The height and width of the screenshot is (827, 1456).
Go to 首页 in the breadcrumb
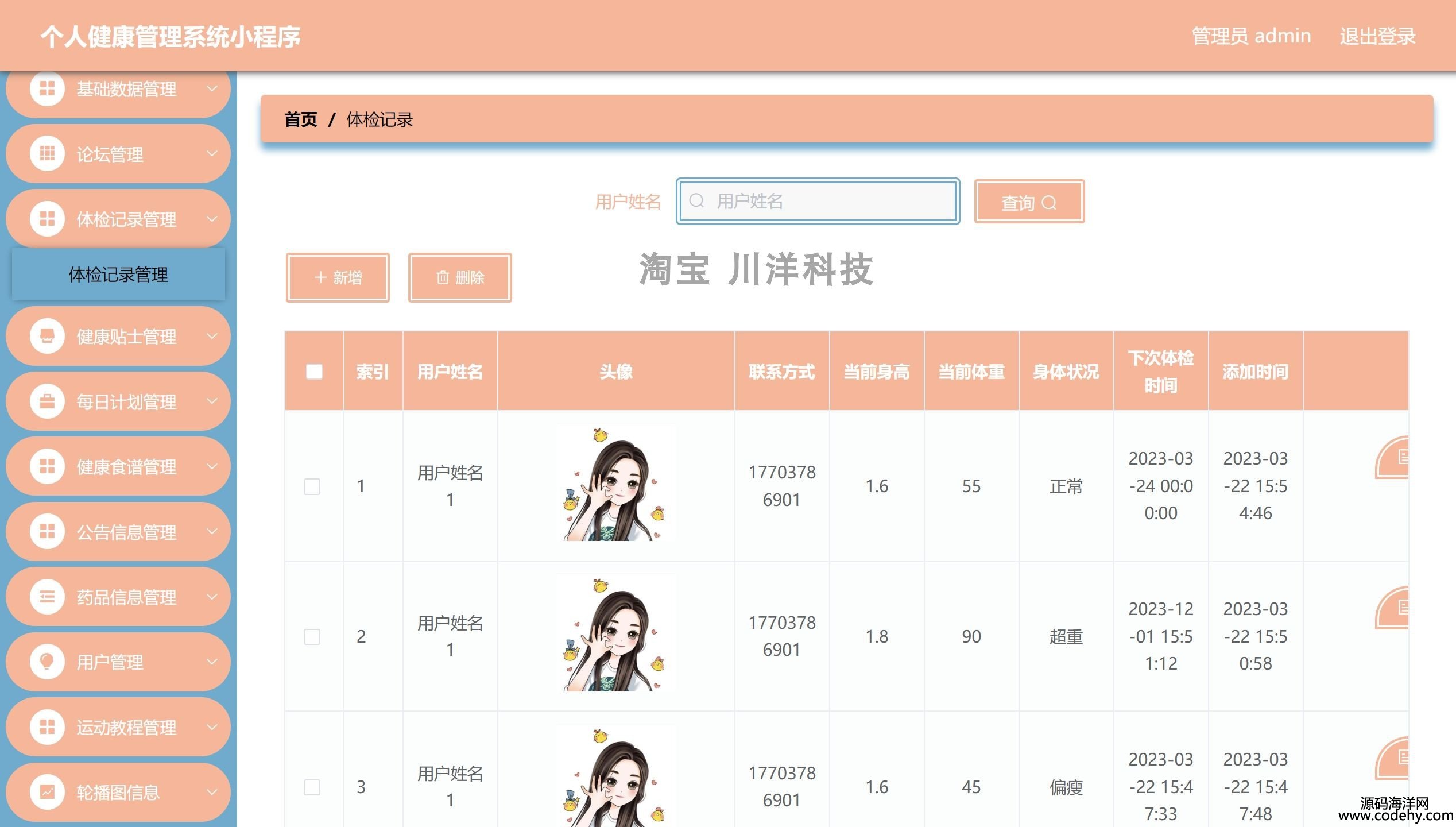[301, 119]
